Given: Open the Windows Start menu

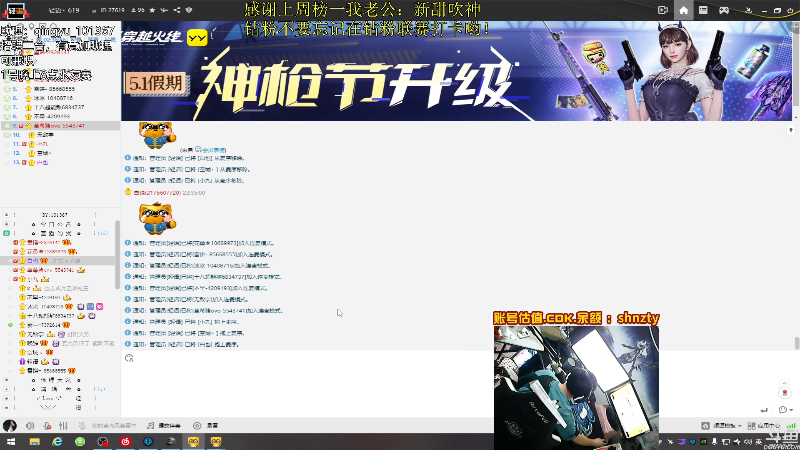Looking at the screenshot, I should click(x=11, y=441).
